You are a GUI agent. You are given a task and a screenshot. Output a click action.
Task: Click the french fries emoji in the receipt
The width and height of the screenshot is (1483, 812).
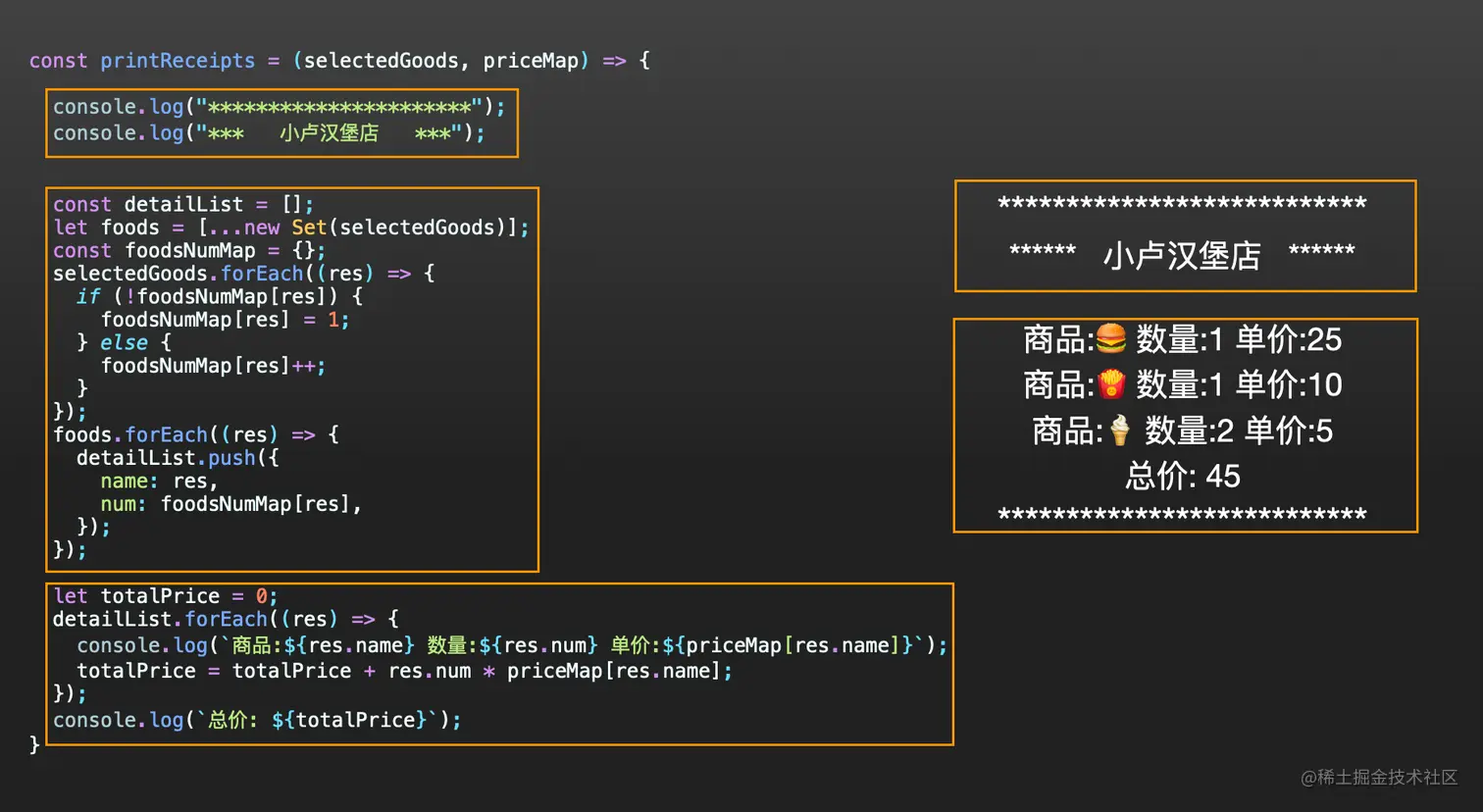1111,384
